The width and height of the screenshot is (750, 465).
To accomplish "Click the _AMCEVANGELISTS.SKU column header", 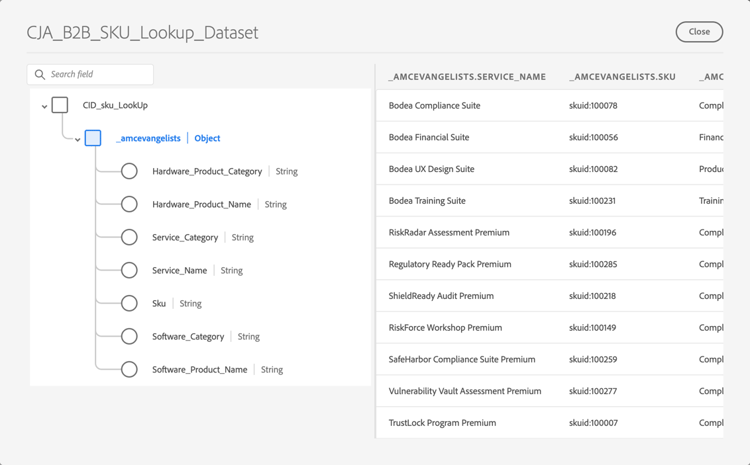I will [622, 77].
